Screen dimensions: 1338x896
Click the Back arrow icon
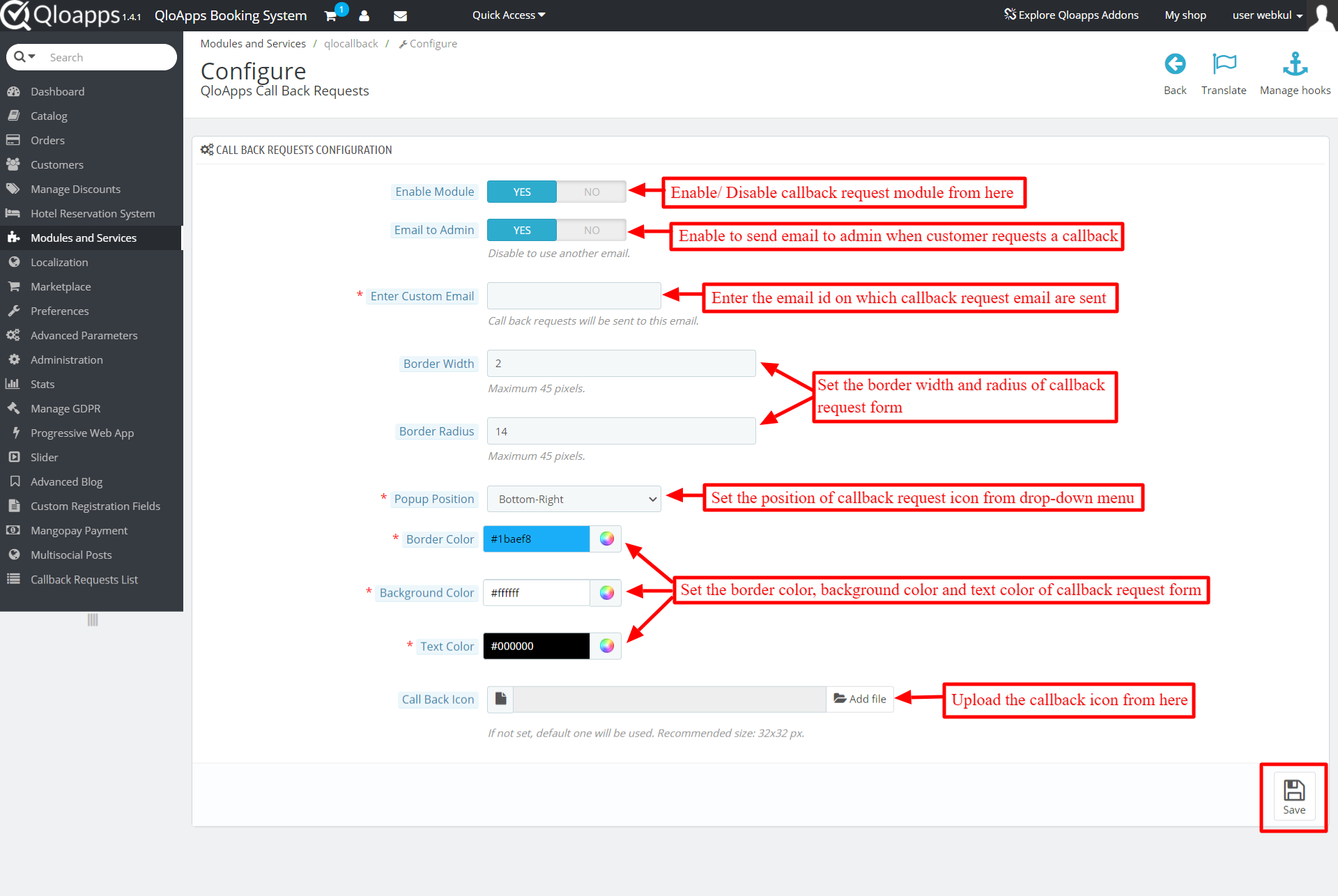(1175, 64)
